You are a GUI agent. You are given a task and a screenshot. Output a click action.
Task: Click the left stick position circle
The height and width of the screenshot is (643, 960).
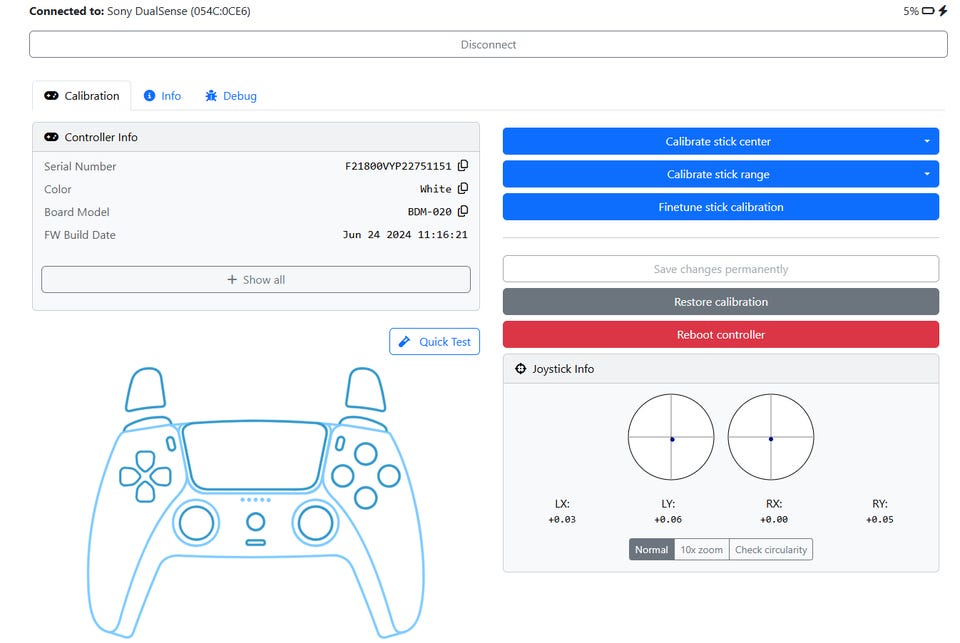point(671,437)
